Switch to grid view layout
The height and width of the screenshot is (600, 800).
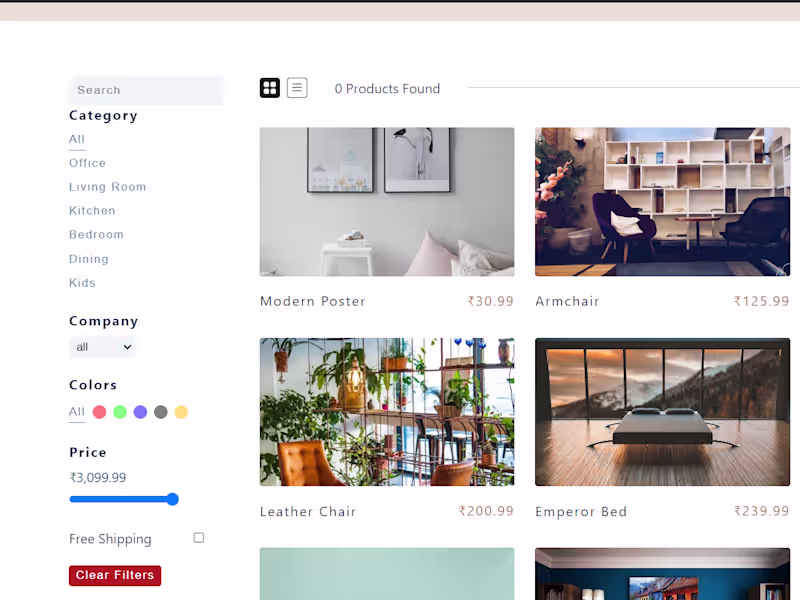click(270, 88)
